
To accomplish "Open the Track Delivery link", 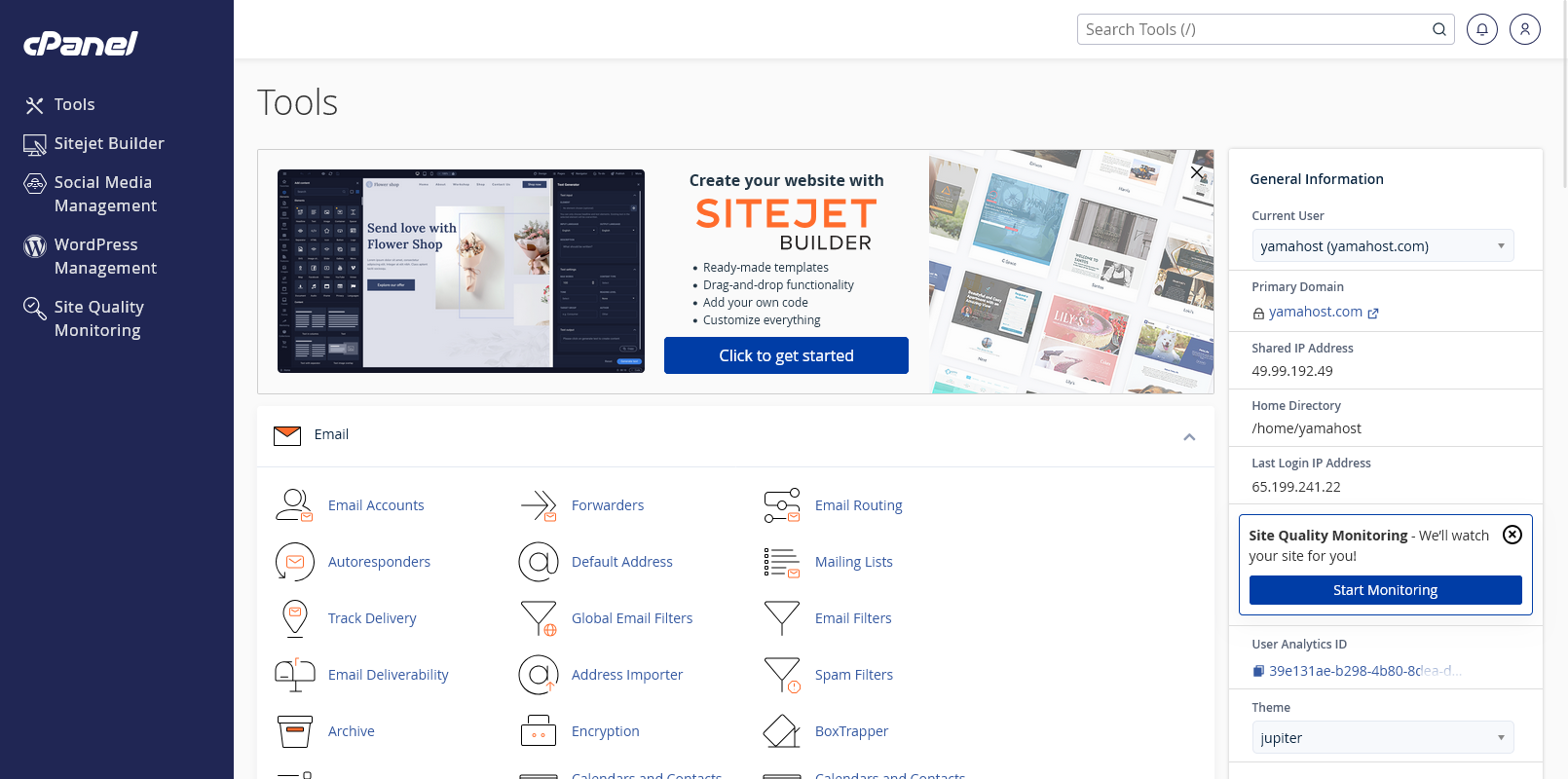I will [372, 618].
